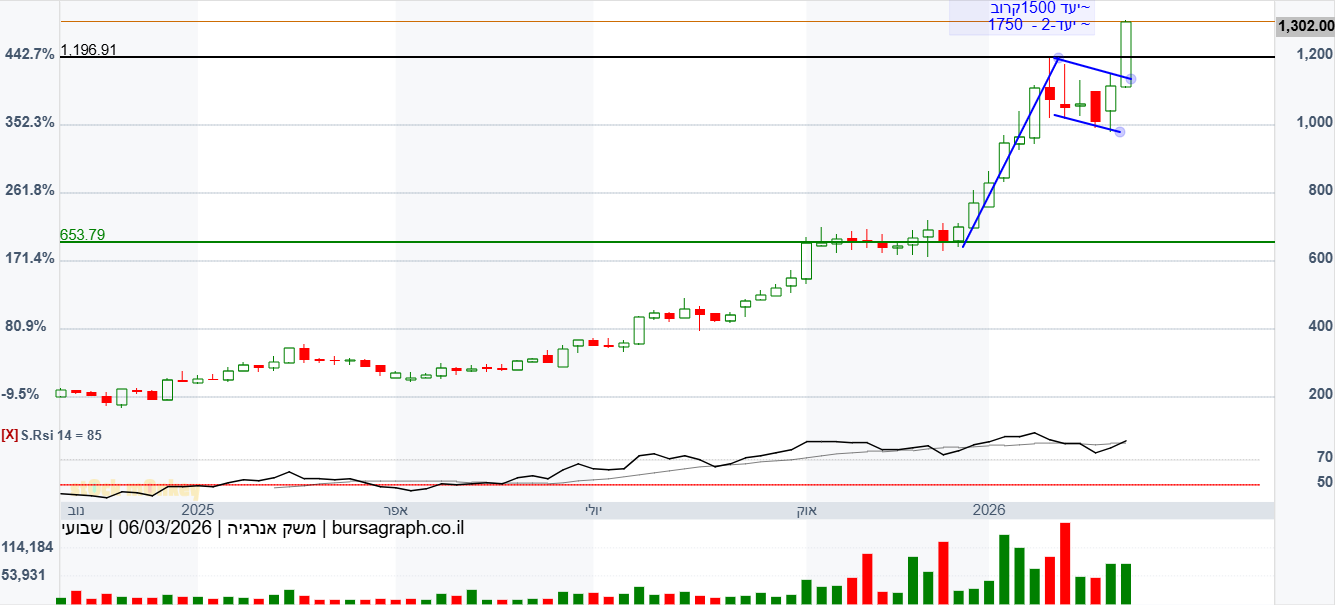Viewport: 1335px width, 605px height.
Task: Click the 653.79 green support level label
Action: pos(83,235)
